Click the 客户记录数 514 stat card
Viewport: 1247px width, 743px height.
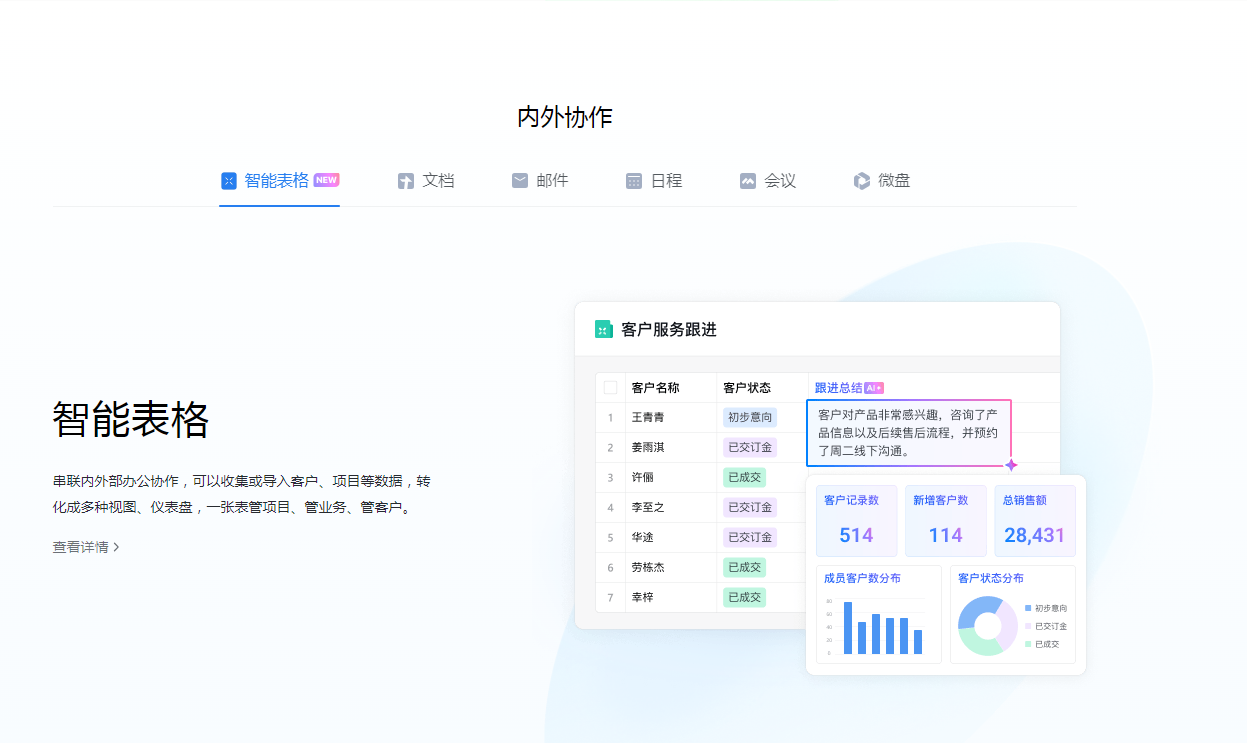856,520
